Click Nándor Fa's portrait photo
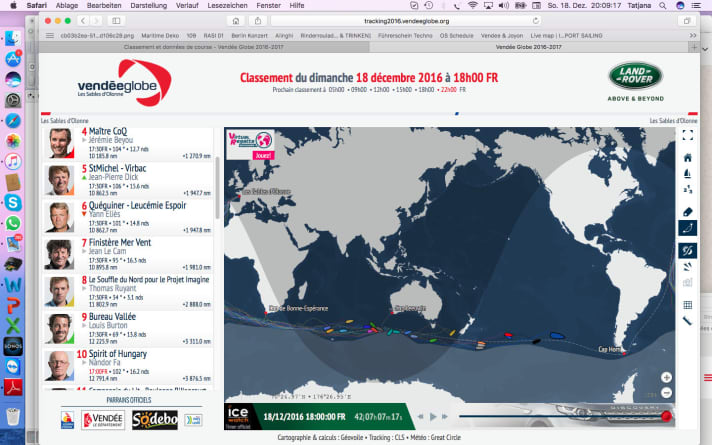 [59, 366]
